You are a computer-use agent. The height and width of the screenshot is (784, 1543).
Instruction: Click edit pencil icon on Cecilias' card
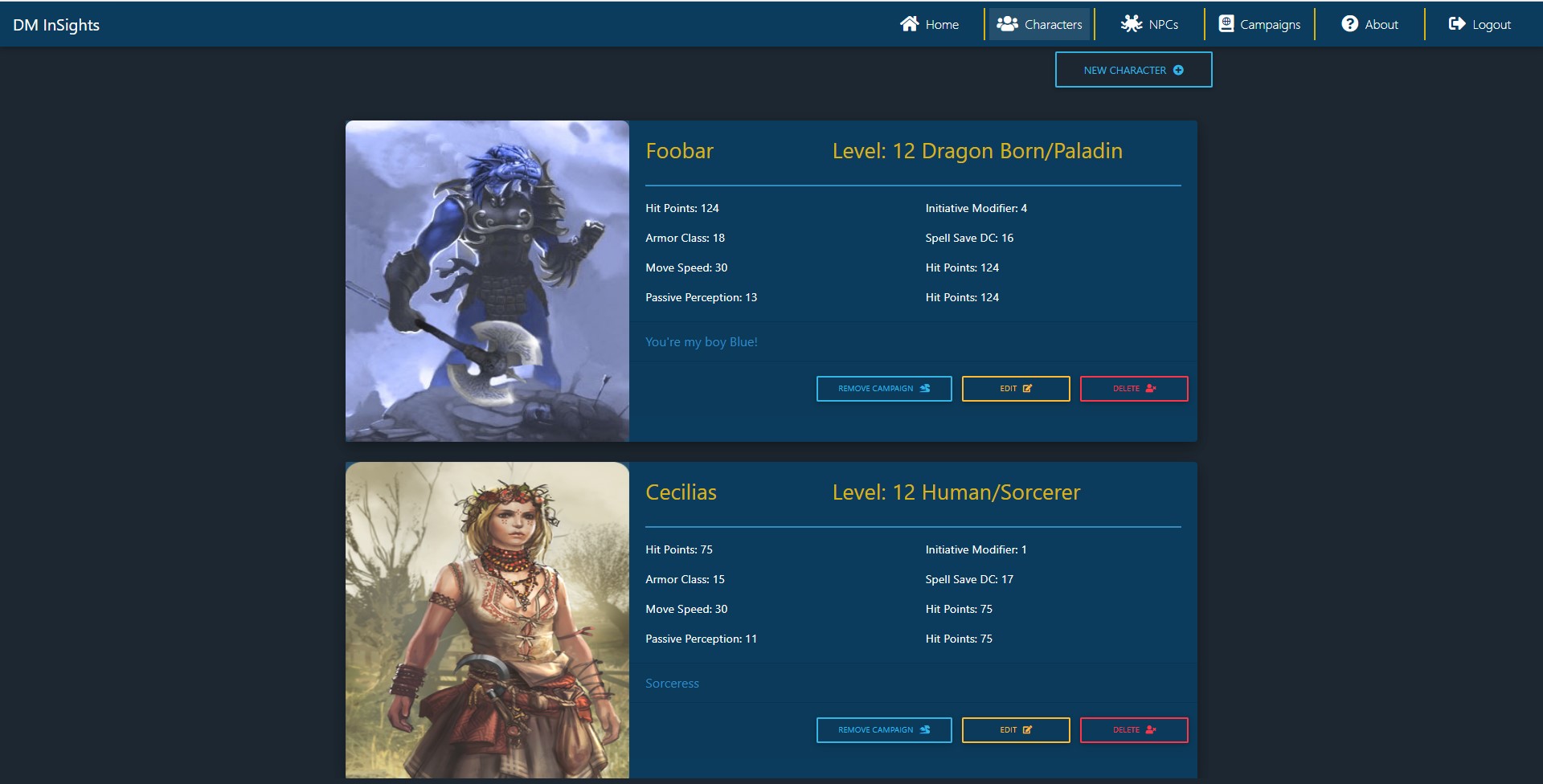[x=1027, y=730]
